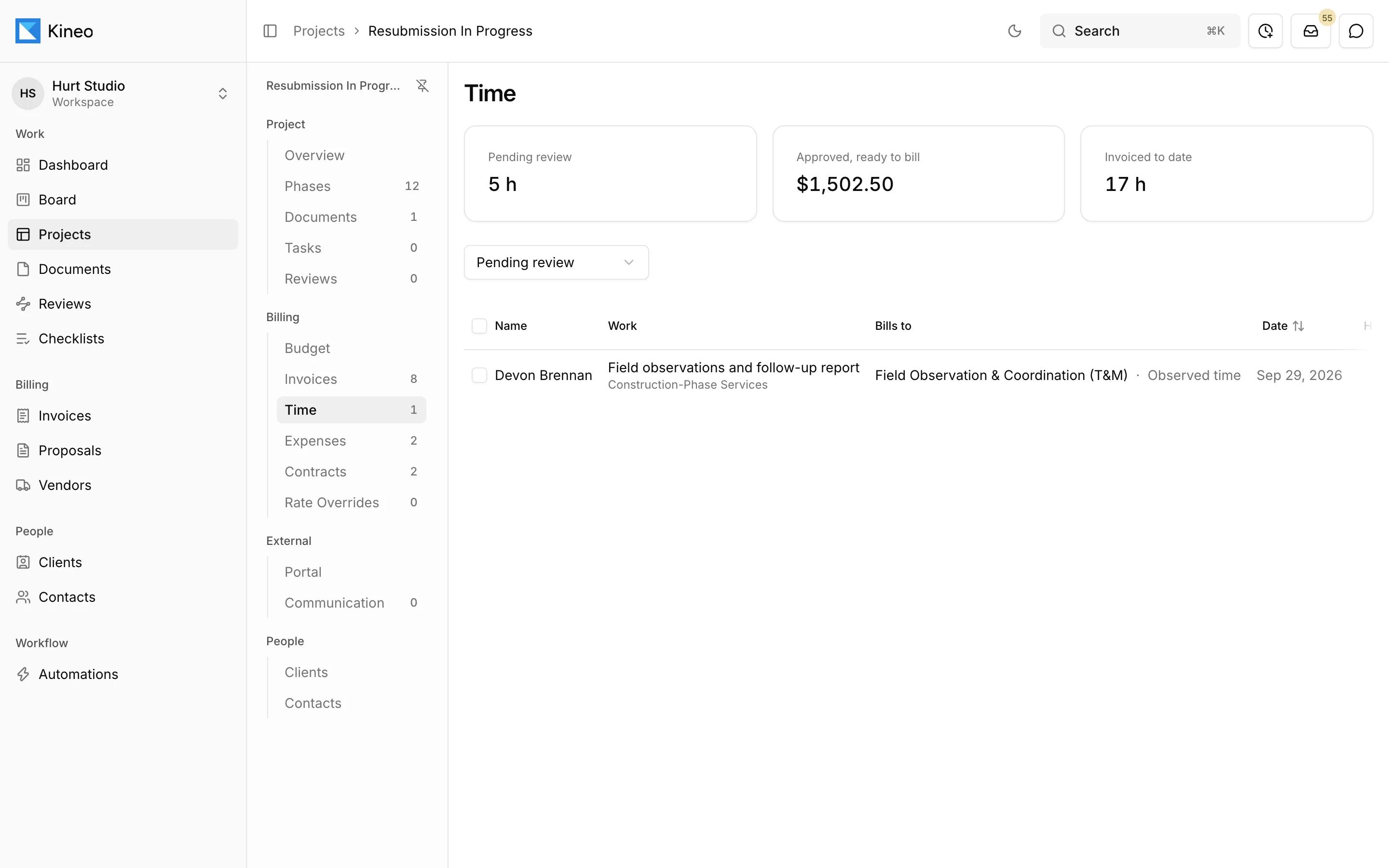
Task: Click the Search input field
Action: [x=1139, y=31]
